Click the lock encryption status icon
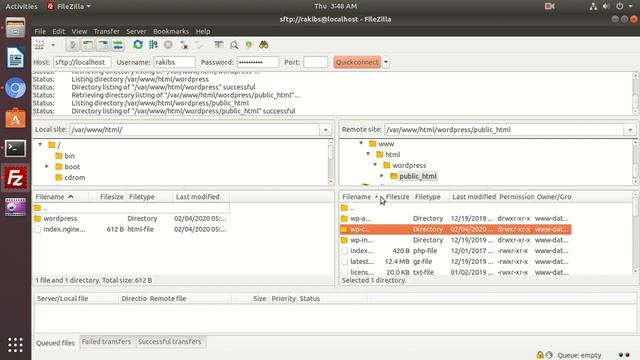640x360 pixels. click(x=540, y=355)
